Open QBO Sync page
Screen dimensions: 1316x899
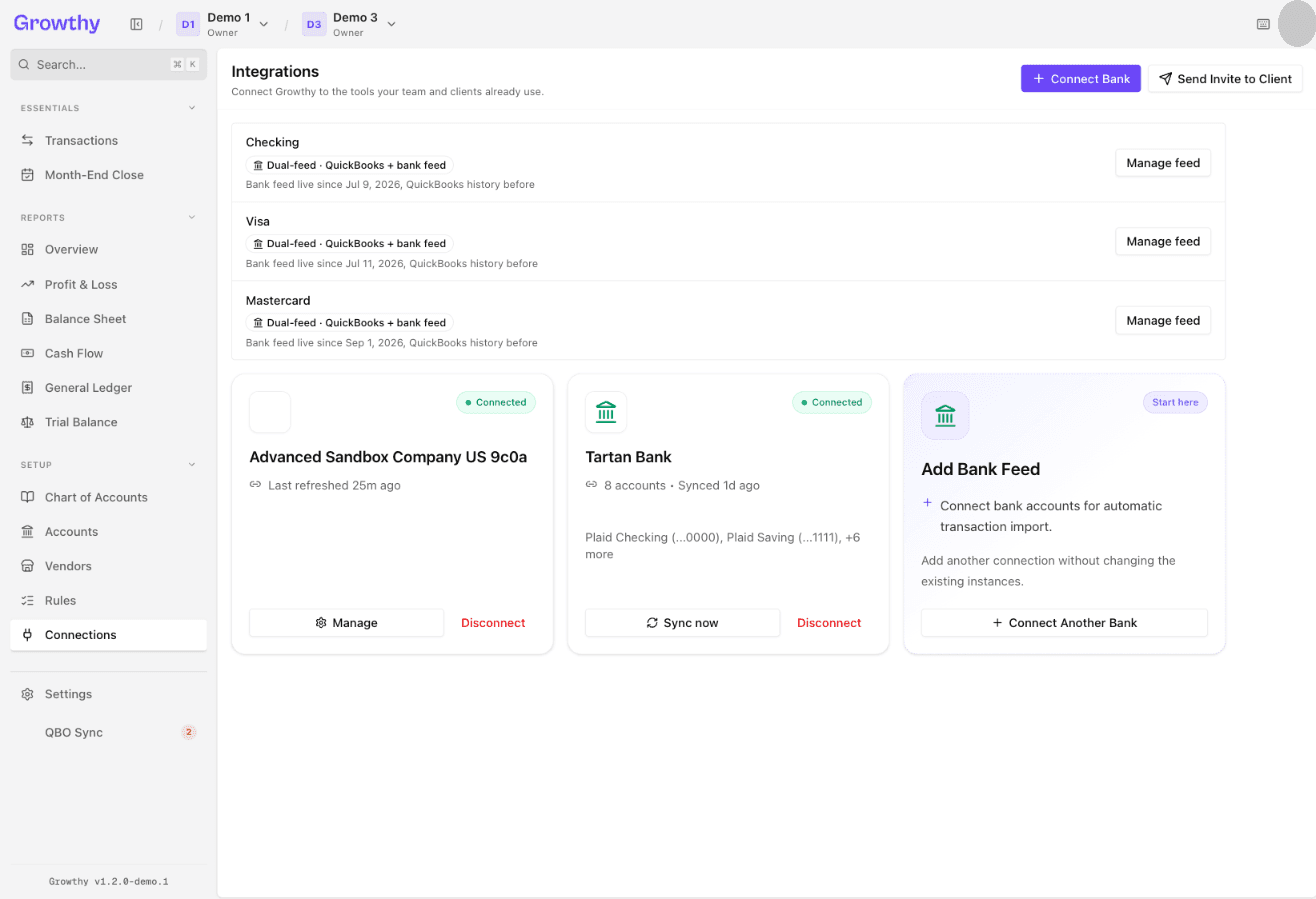pos(108,733)
